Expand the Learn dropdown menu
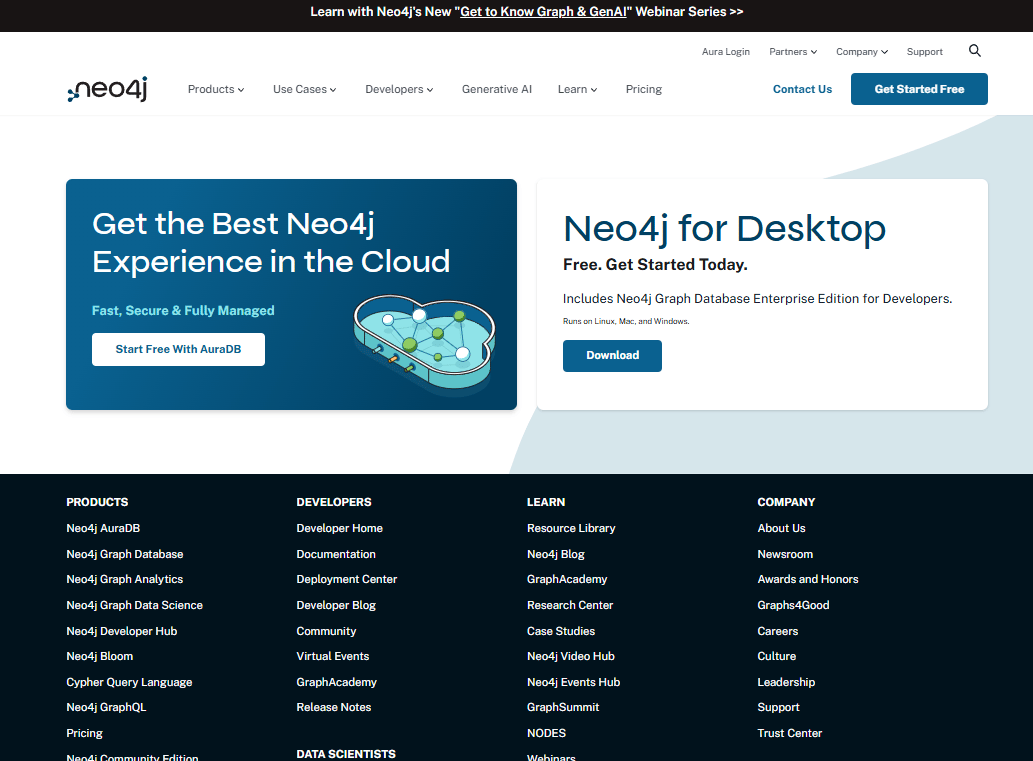This screenshot has height=761, width=1033. tap(577, 89)
